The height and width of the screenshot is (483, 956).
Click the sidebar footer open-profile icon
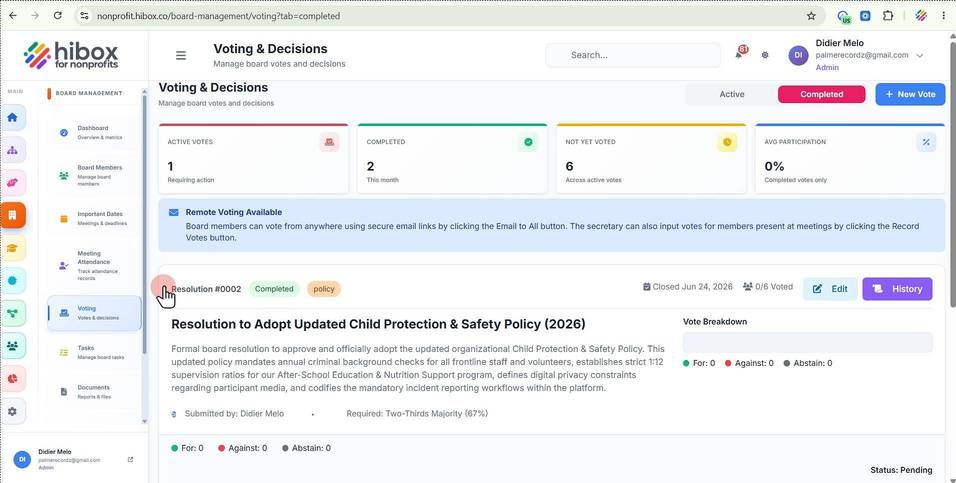click(x=130, y=460)
